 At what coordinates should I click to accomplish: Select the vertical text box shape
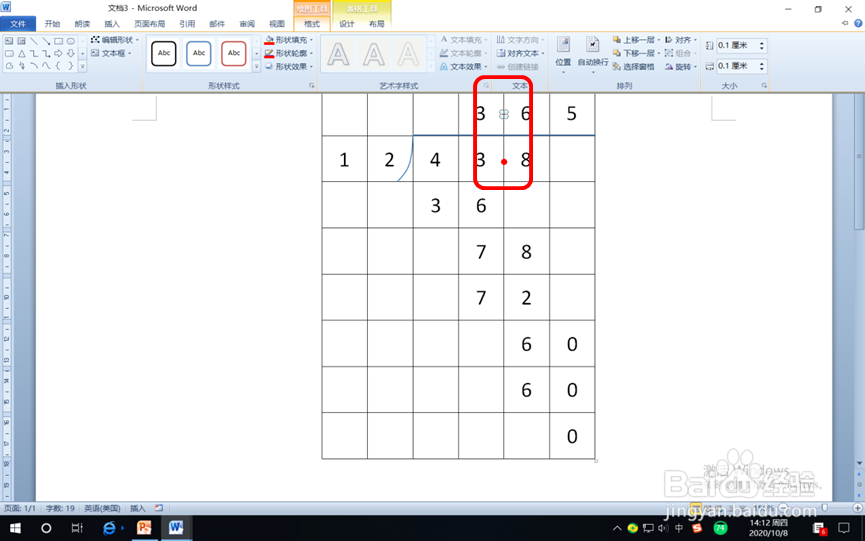pyautogui.click(x=21, y=41)
